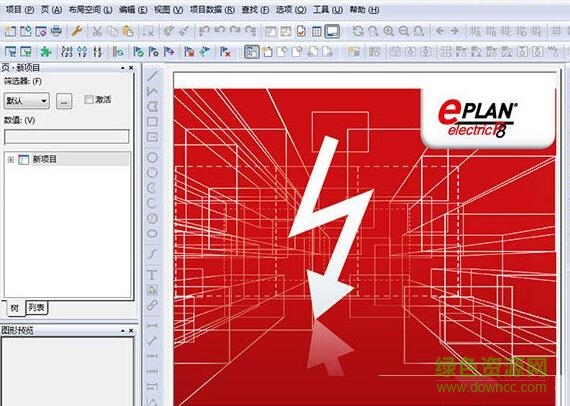This screenshot has width=570, height=406.
Task: Select the Ellipse drawing tool
Action: pos(152,233)
